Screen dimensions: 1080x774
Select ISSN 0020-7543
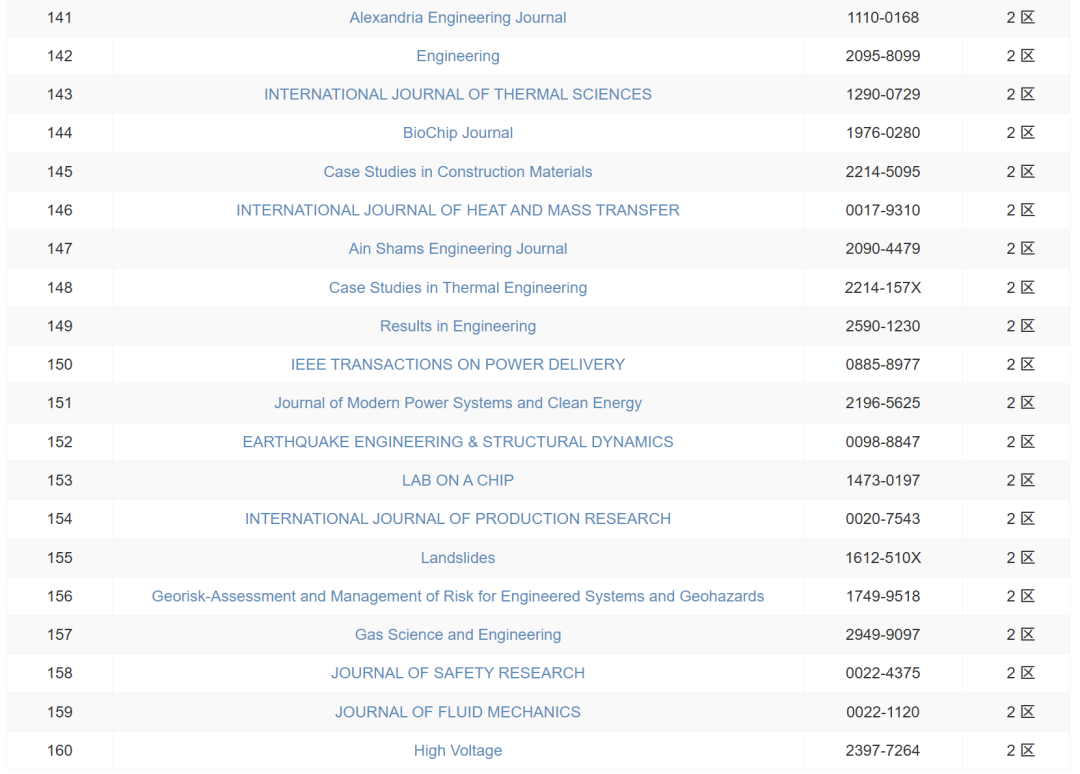coord(882,519)
